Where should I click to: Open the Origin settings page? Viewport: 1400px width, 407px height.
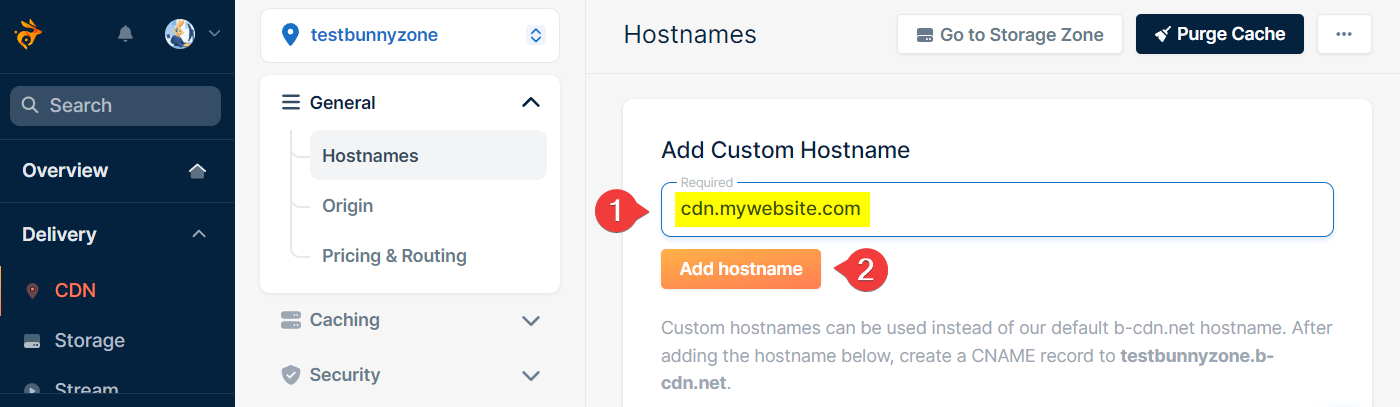[348, 206]
